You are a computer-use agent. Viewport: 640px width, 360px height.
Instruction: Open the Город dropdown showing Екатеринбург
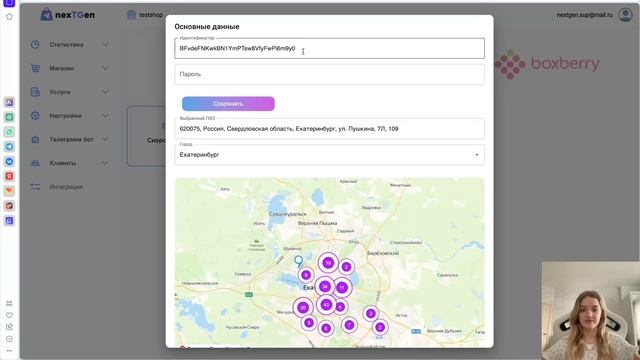(x=329, y=155)
